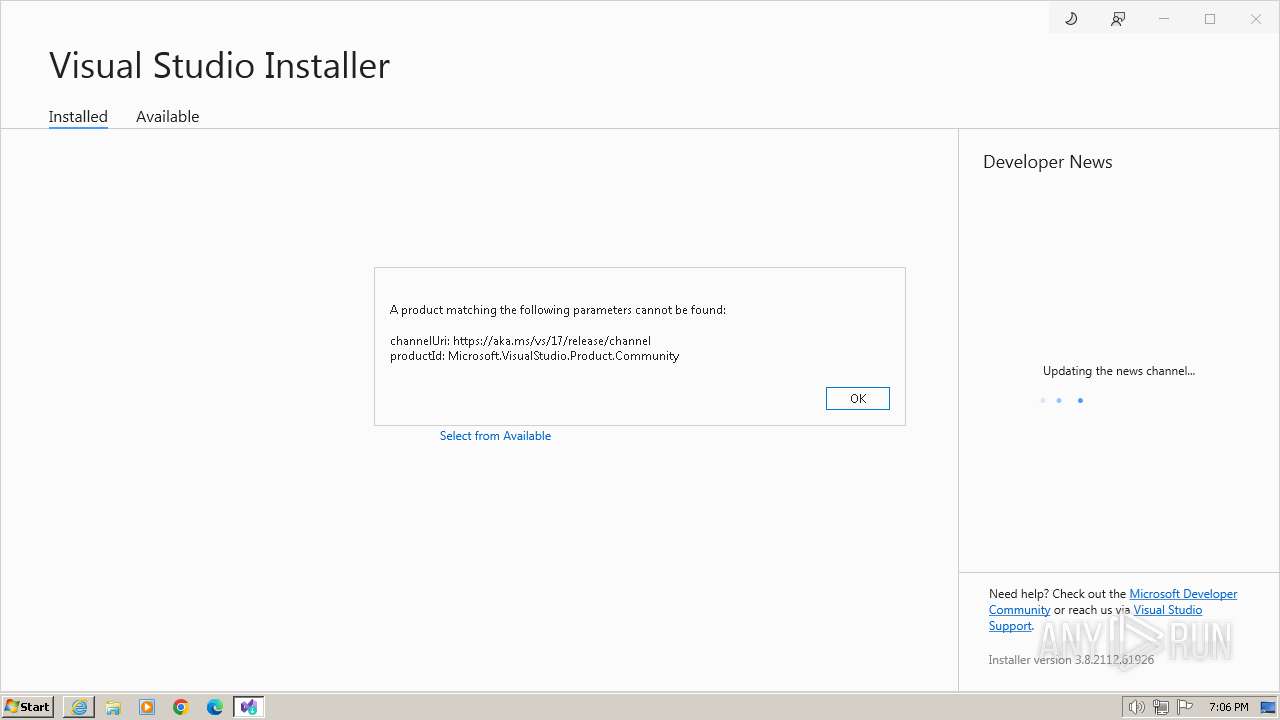Click the Windows Start button
This screenshot has width=1280, height=720.
28,707
